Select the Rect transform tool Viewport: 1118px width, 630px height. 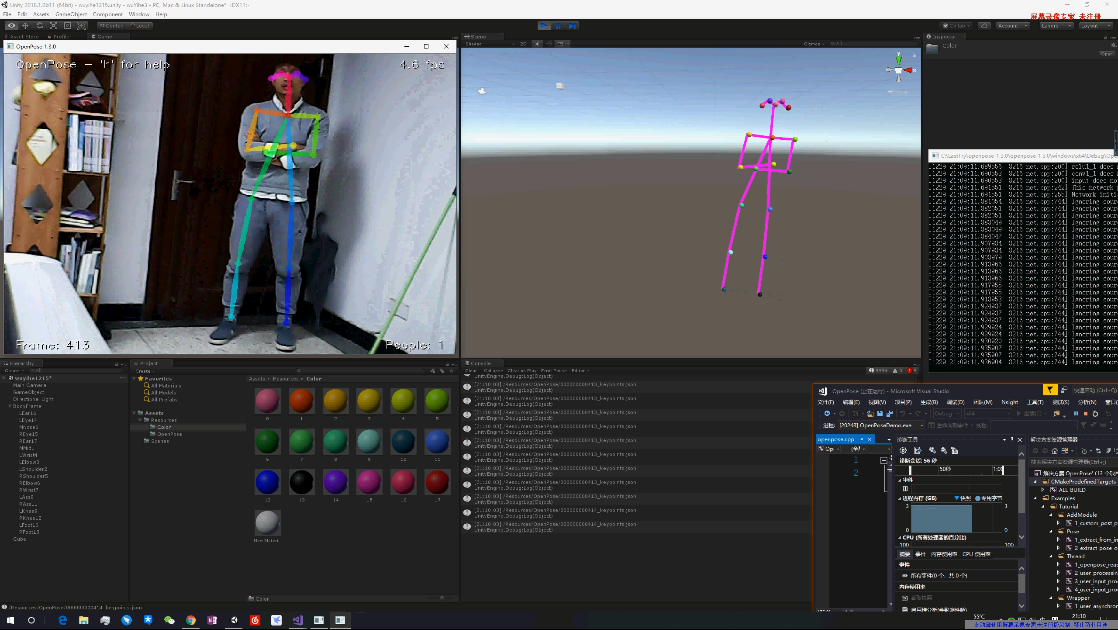67,26
